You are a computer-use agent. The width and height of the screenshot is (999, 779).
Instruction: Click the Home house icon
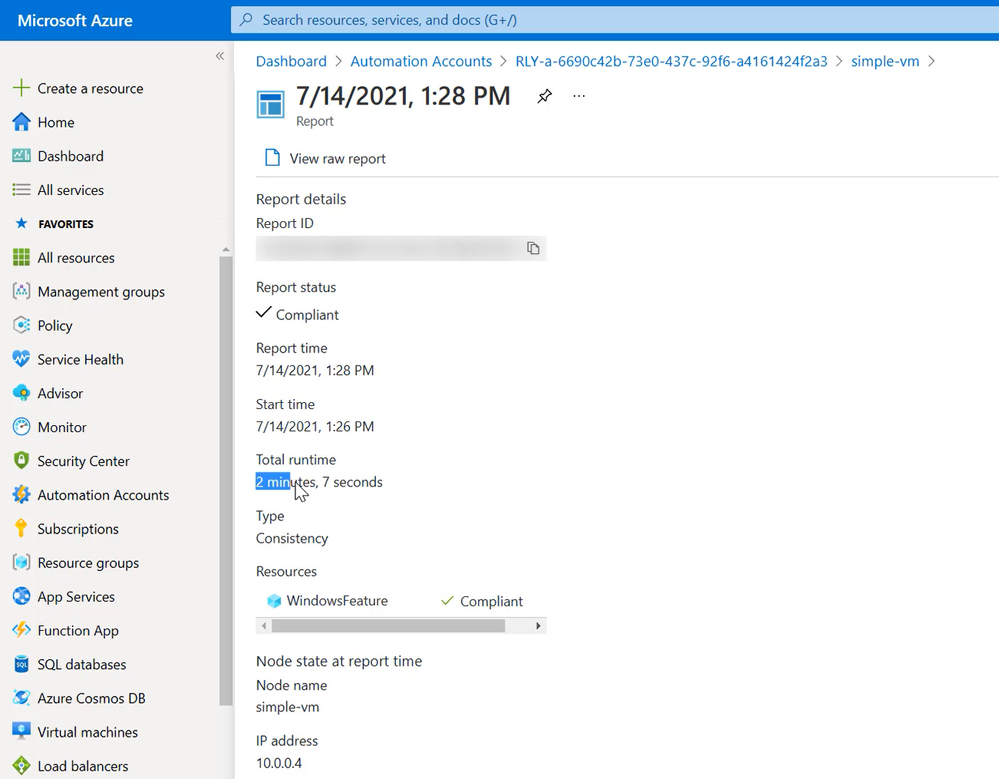[x=21, y=122]
